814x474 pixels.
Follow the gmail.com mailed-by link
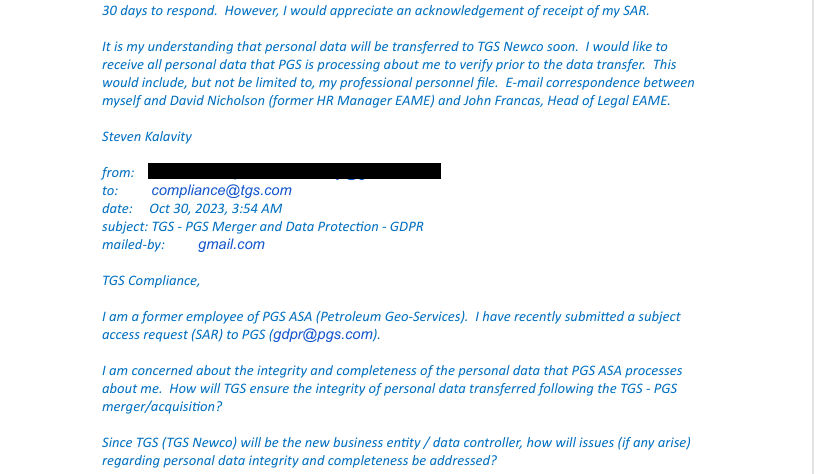pyautogui.click(x=232, y=245)
